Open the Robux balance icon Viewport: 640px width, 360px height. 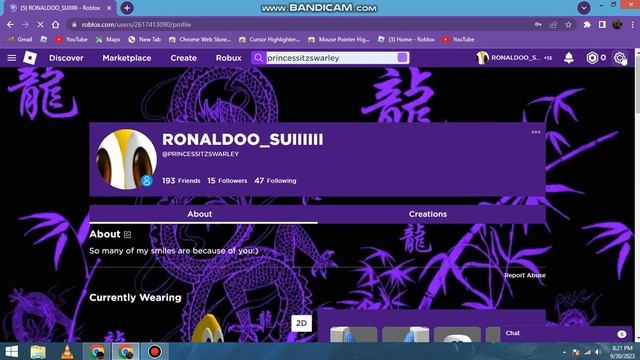592,58
